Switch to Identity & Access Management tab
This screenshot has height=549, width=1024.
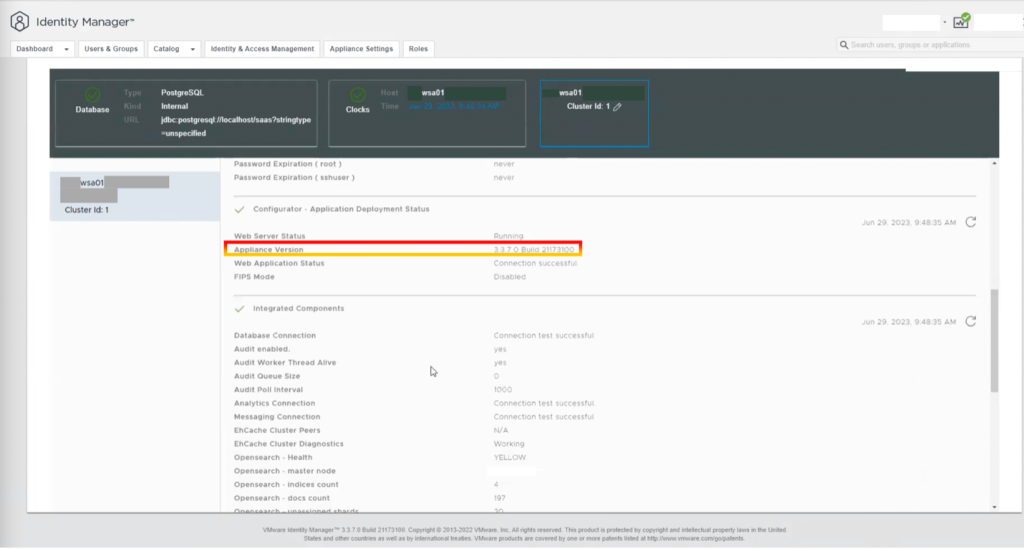(x=263, y=49)
